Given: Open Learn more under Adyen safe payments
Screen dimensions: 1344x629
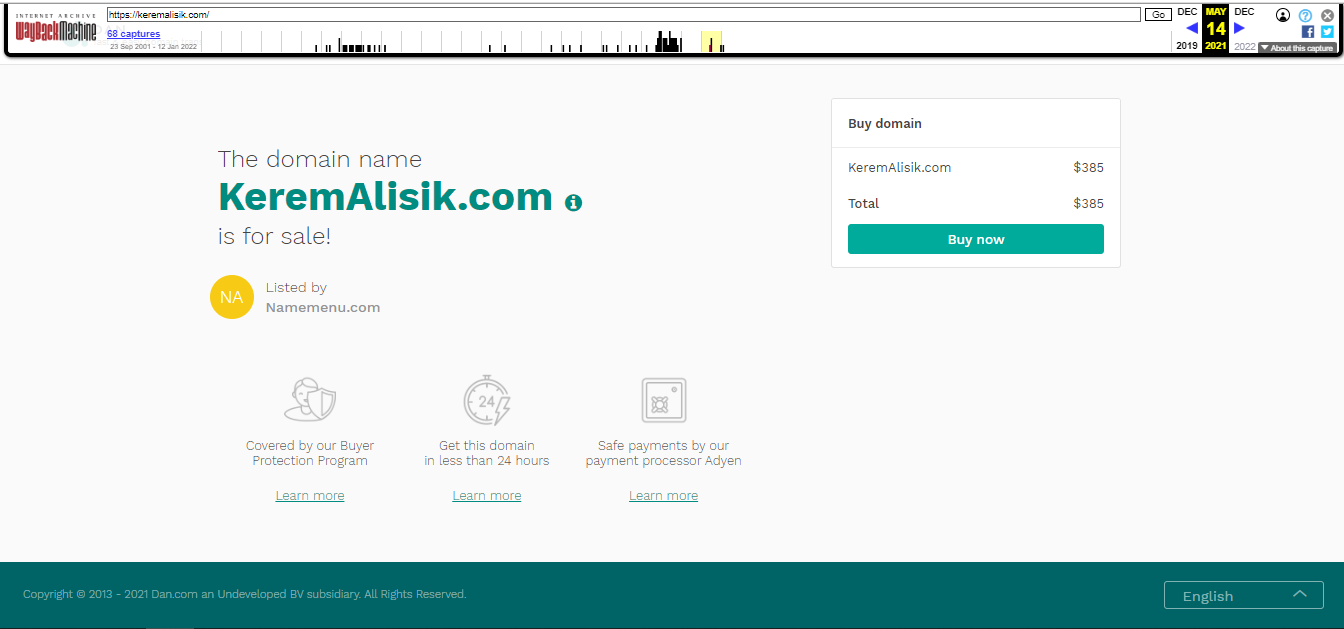Looking at the screenshot, I should pyautogui.click(x=664, y=496).
